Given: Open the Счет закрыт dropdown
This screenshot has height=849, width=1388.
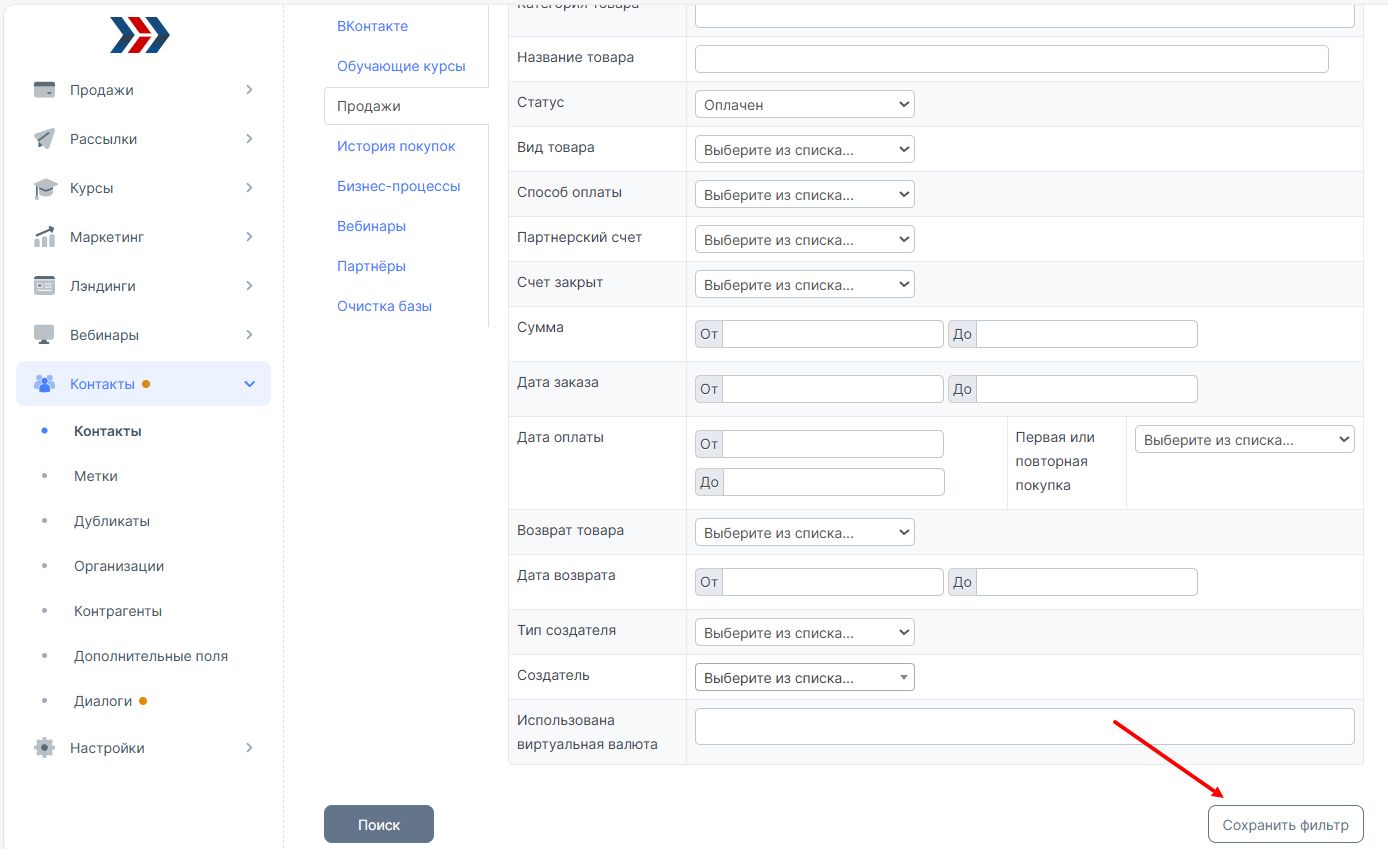Looking at the screenshot, I should (x=805, y=285).
